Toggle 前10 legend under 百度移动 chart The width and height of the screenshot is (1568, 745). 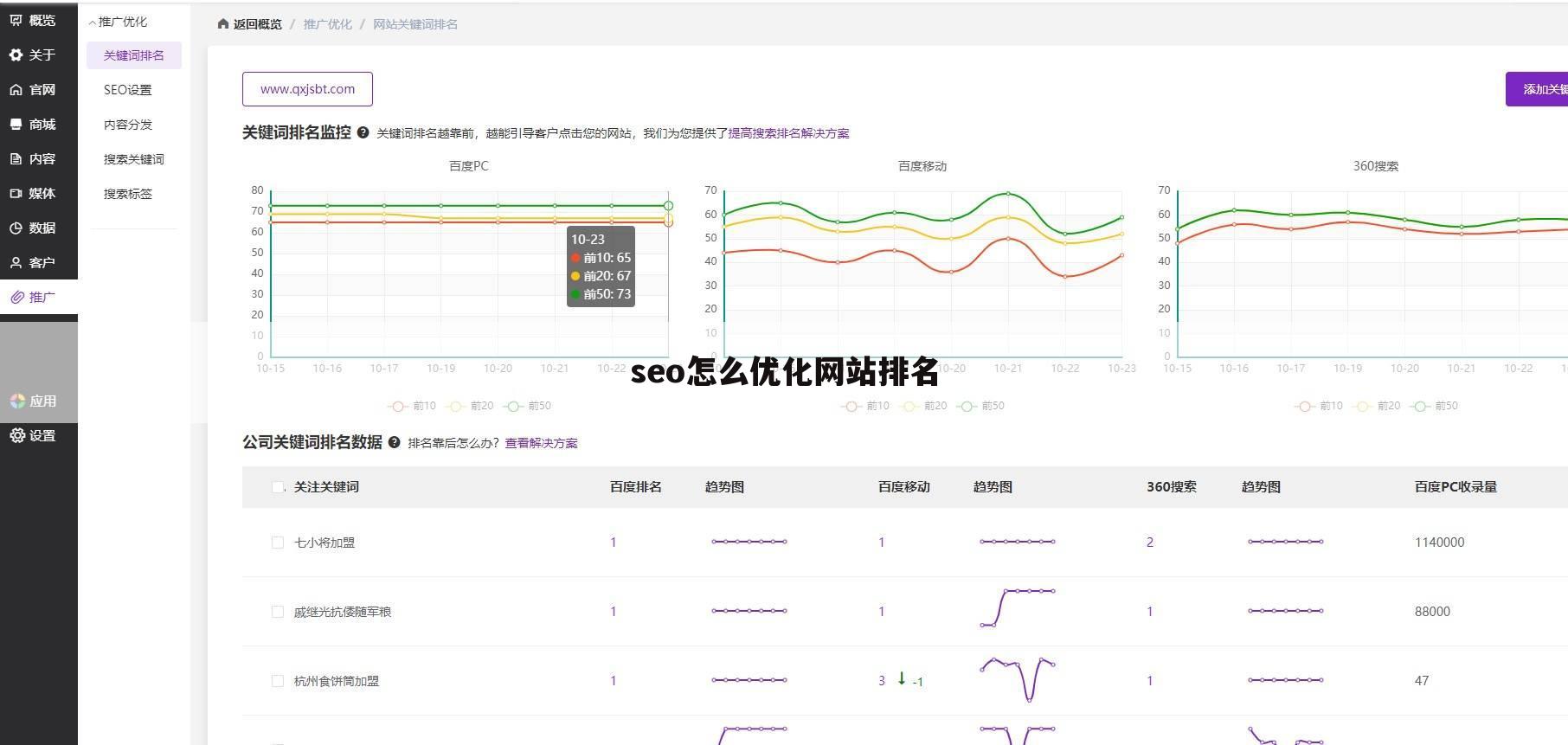(865, 406)
